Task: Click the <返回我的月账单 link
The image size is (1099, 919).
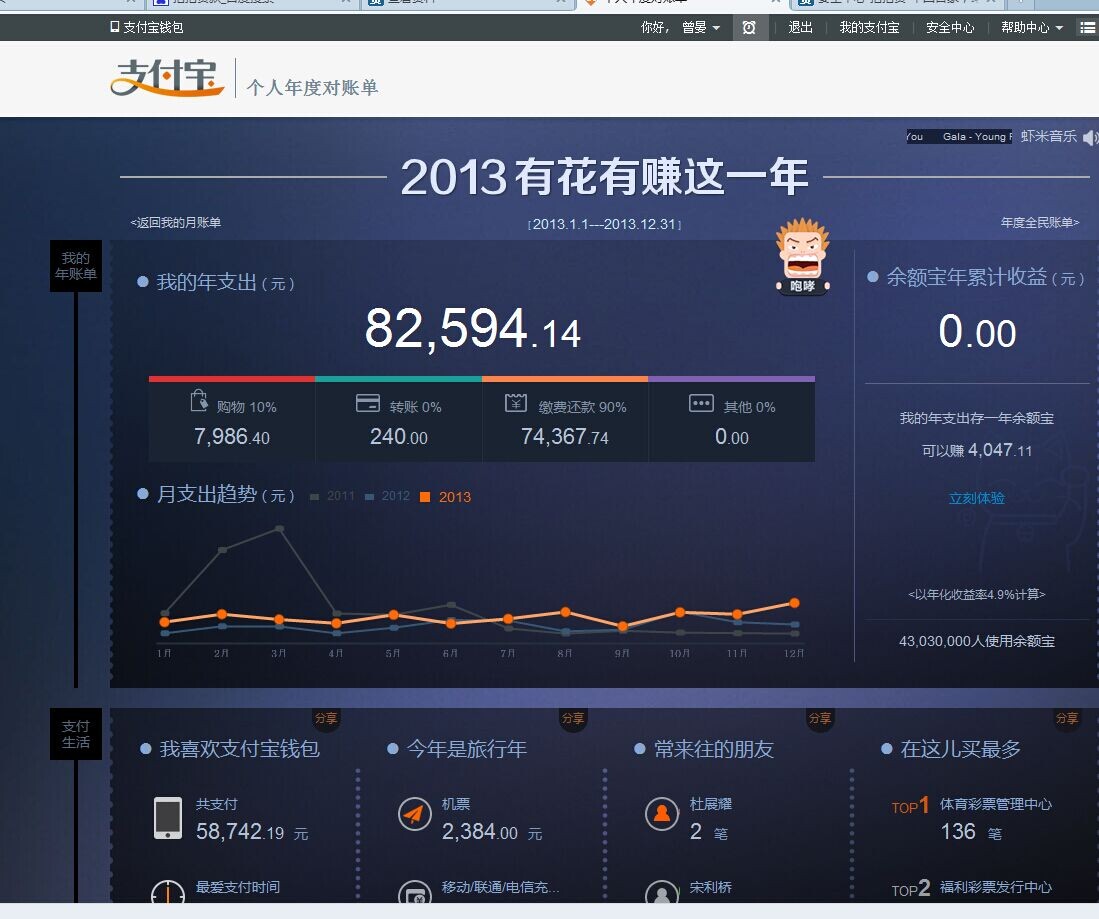Action: click(x=175, y=222)
